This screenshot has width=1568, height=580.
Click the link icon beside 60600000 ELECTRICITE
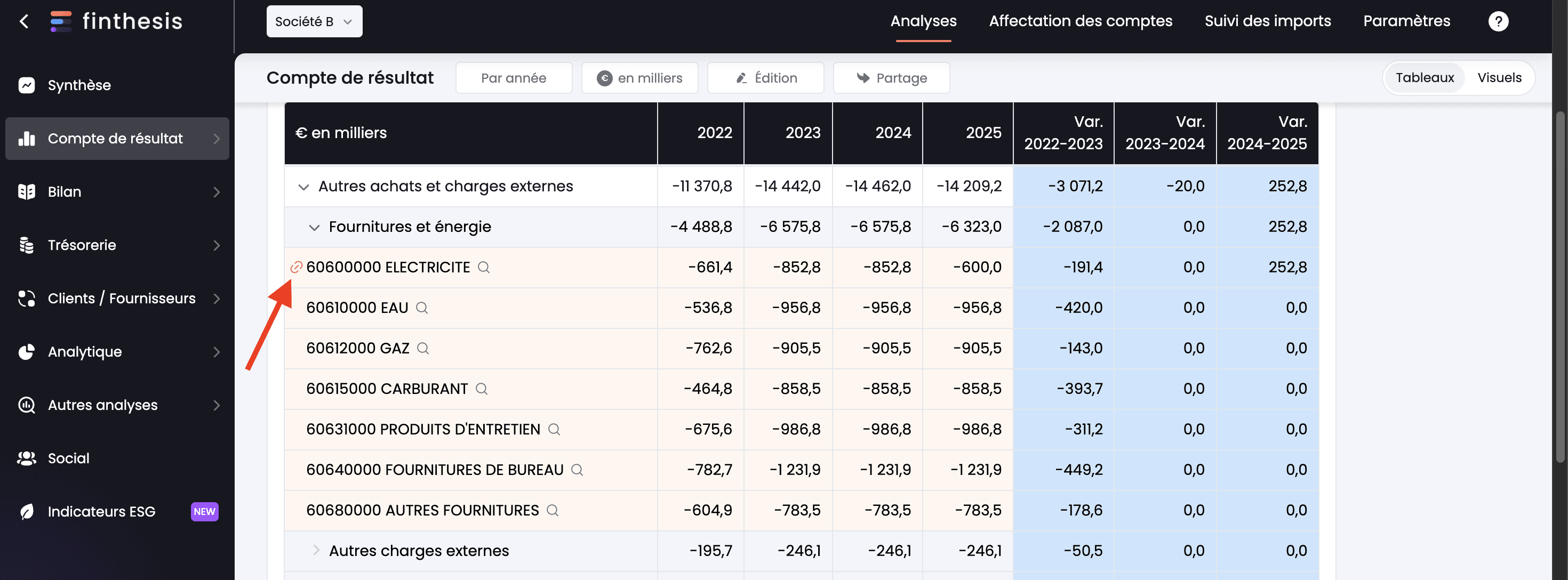coord(296,267)
